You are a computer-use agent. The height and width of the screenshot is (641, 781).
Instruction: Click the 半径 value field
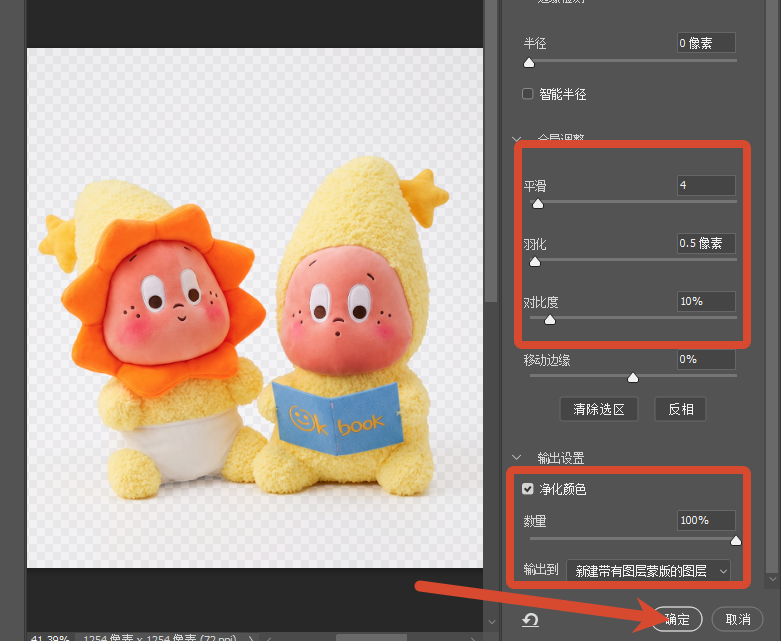[x=706, y=43]
